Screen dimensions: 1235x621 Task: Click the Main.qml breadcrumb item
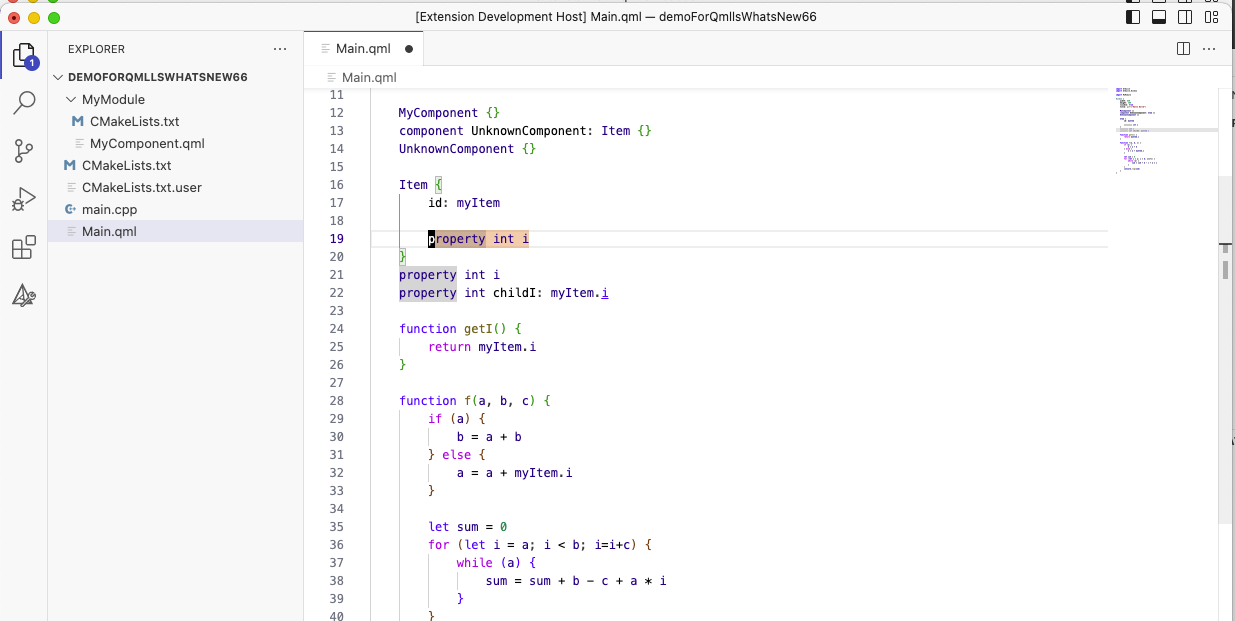pyautogui.click(x=369, y=77)
